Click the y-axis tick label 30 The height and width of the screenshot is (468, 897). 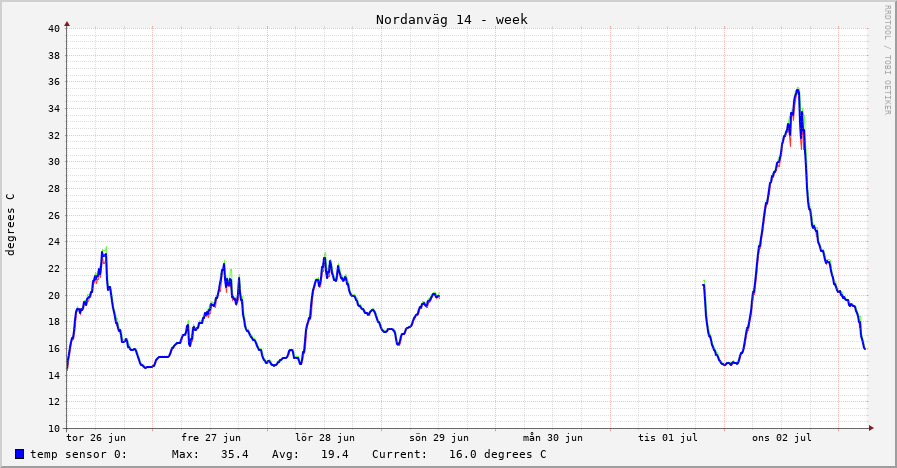click(x=54, y=162)
